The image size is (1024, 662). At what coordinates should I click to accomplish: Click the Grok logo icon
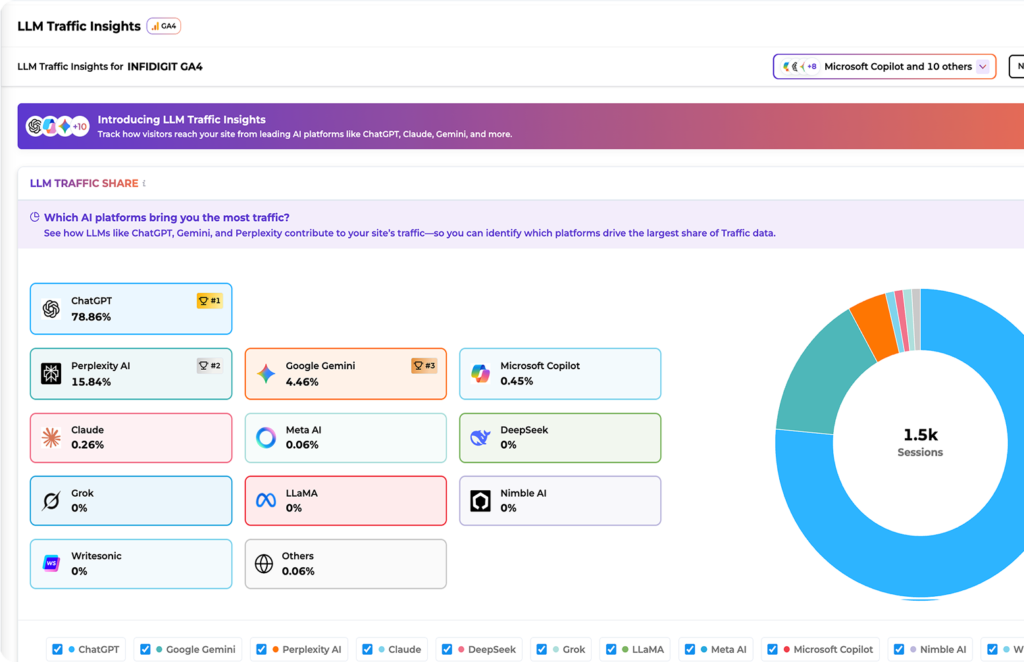point(51,501)
